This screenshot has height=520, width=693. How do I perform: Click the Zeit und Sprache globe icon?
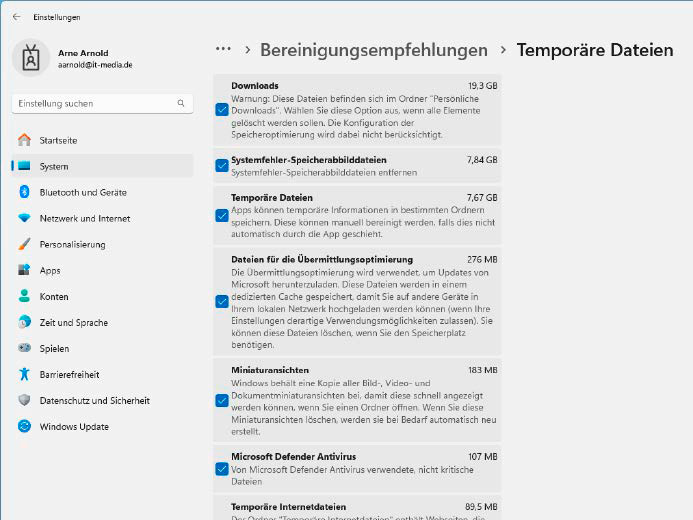[x=24, y=322]
